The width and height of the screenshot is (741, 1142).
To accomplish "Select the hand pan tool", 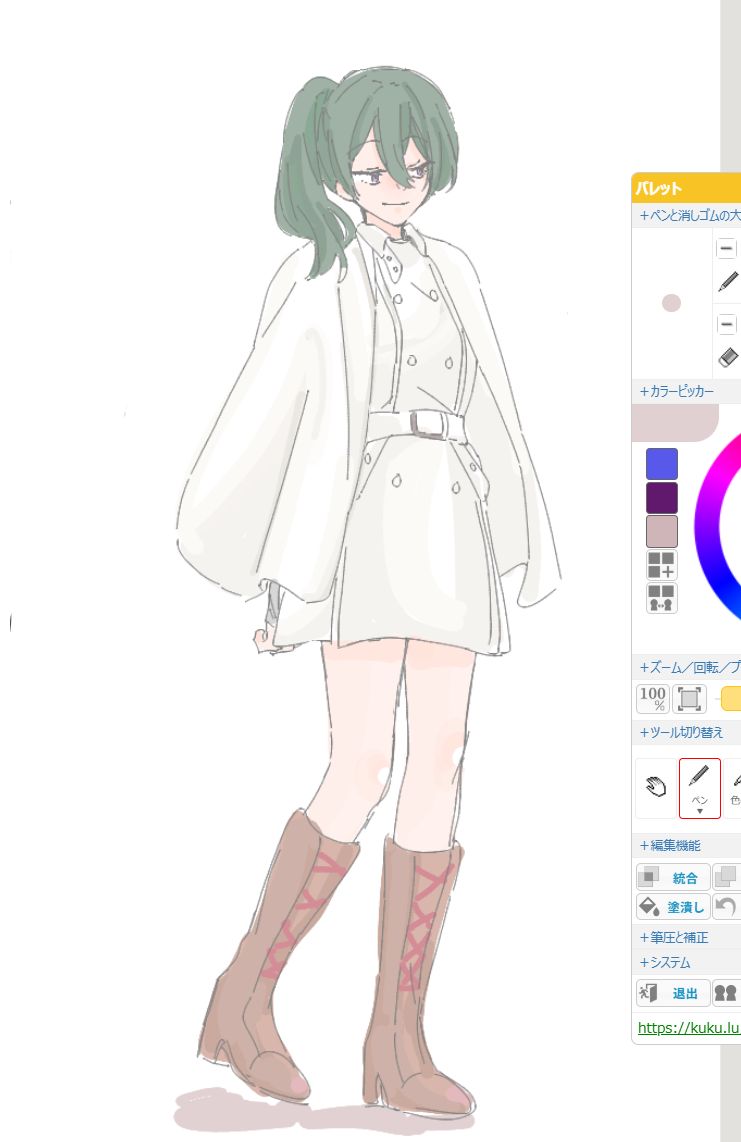I will [x=656, y=787].
